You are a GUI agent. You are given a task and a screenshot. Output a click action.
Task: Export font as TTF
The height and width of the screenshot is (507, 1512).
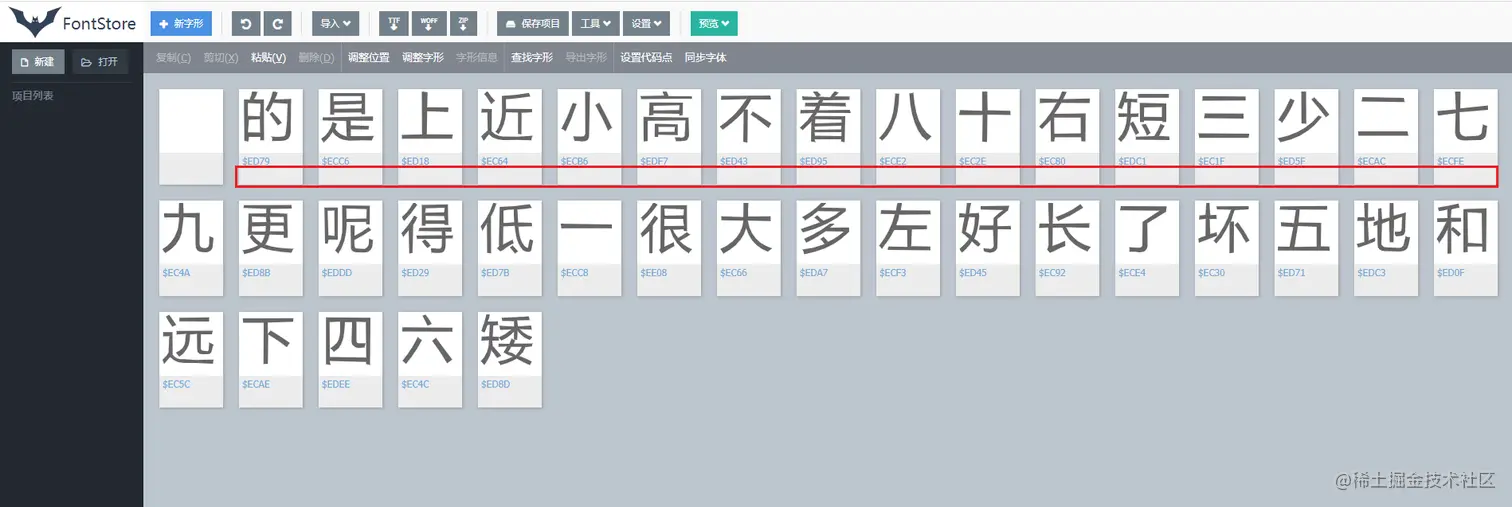pos(393,23)
